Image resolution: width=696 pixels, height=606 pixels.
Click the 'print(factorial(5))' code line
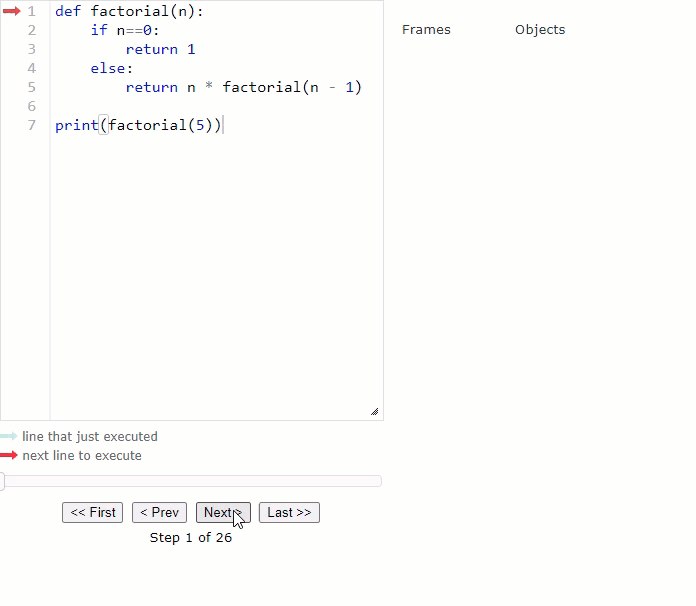(x=138, y=125)
